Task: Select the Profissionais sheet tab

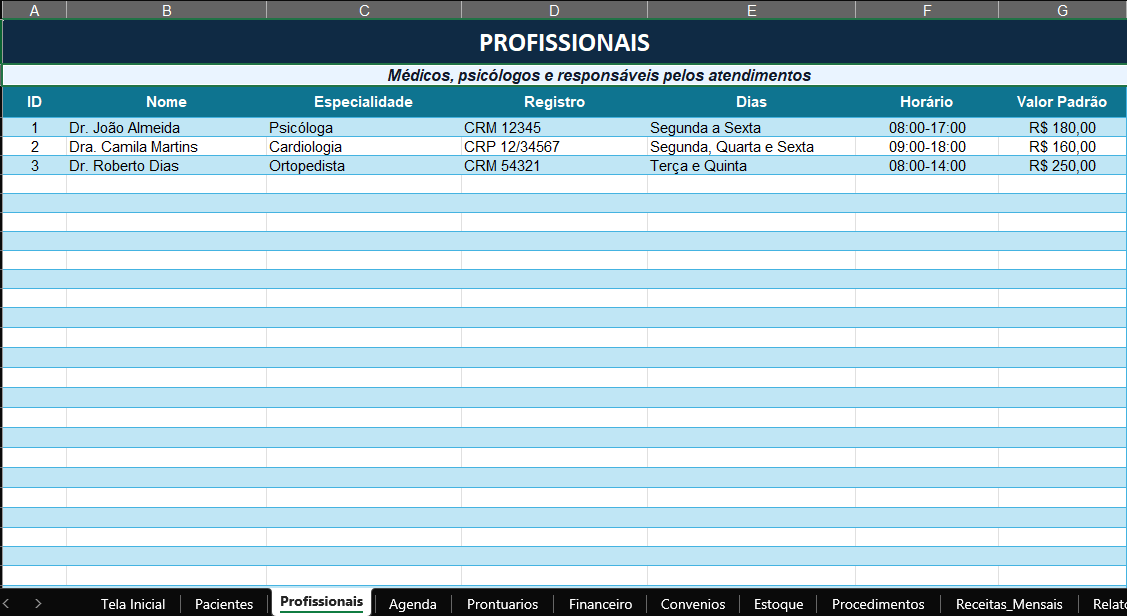Action: (x=321, y=602)
